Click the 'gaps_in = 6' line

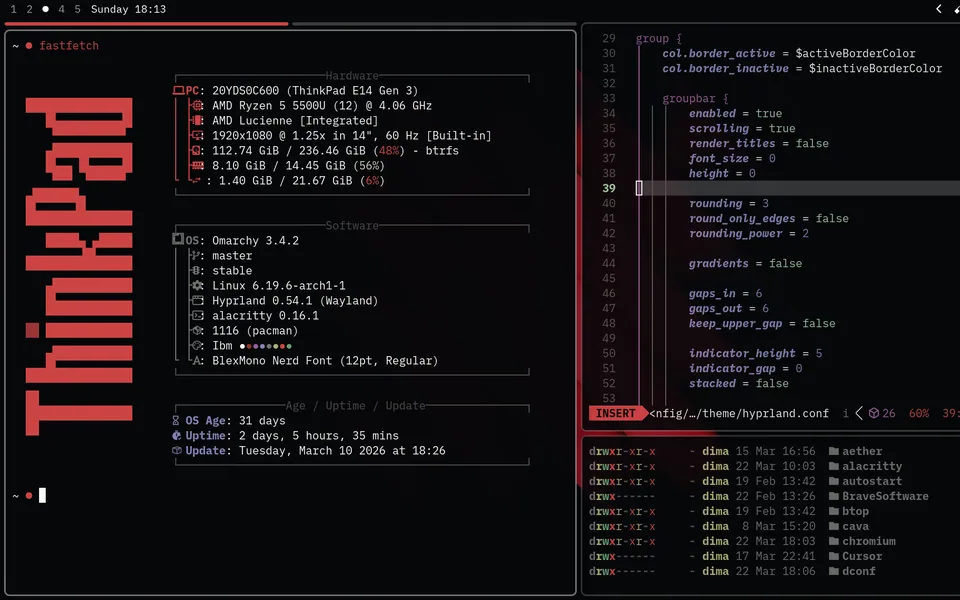click(726, 293)
